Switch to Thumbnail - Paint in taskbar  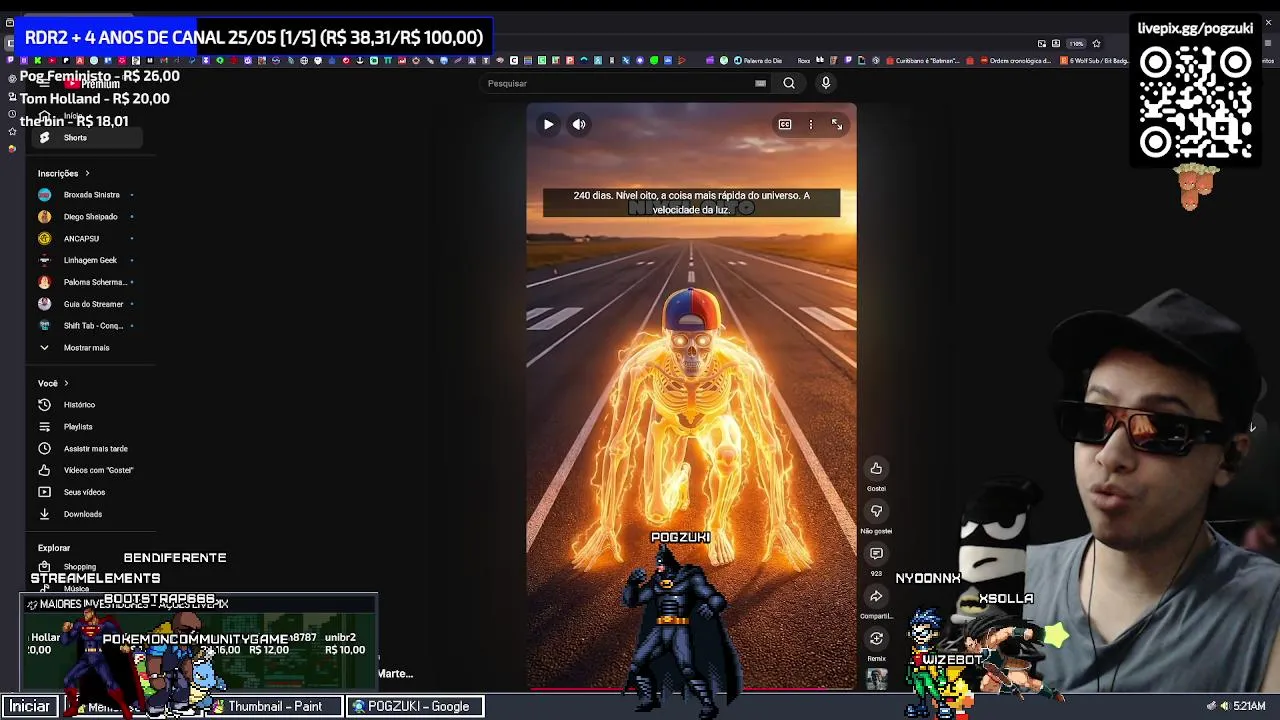pos(275,706)
